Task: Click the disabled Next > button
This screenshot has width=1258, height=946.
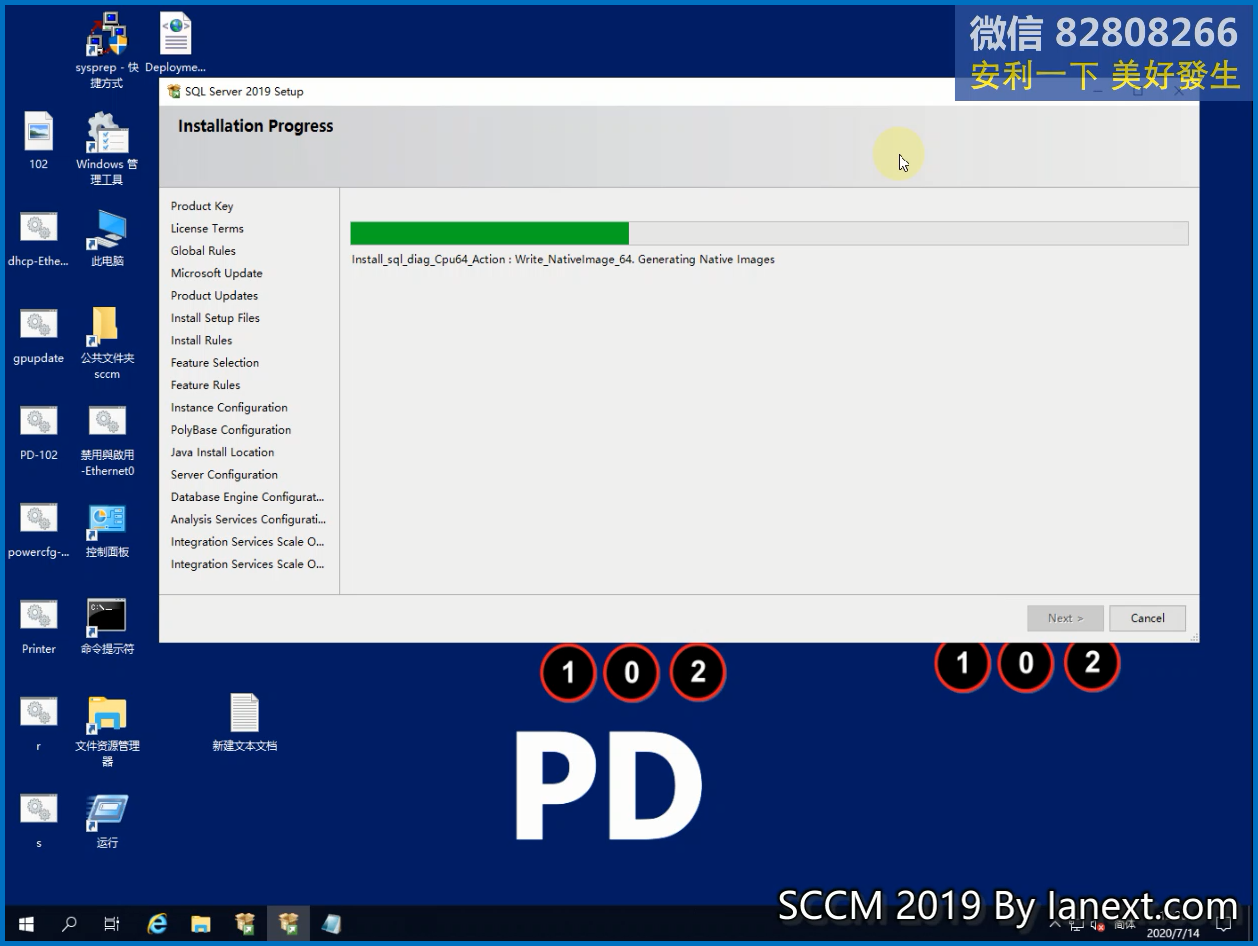Action: coord(1065,618)
